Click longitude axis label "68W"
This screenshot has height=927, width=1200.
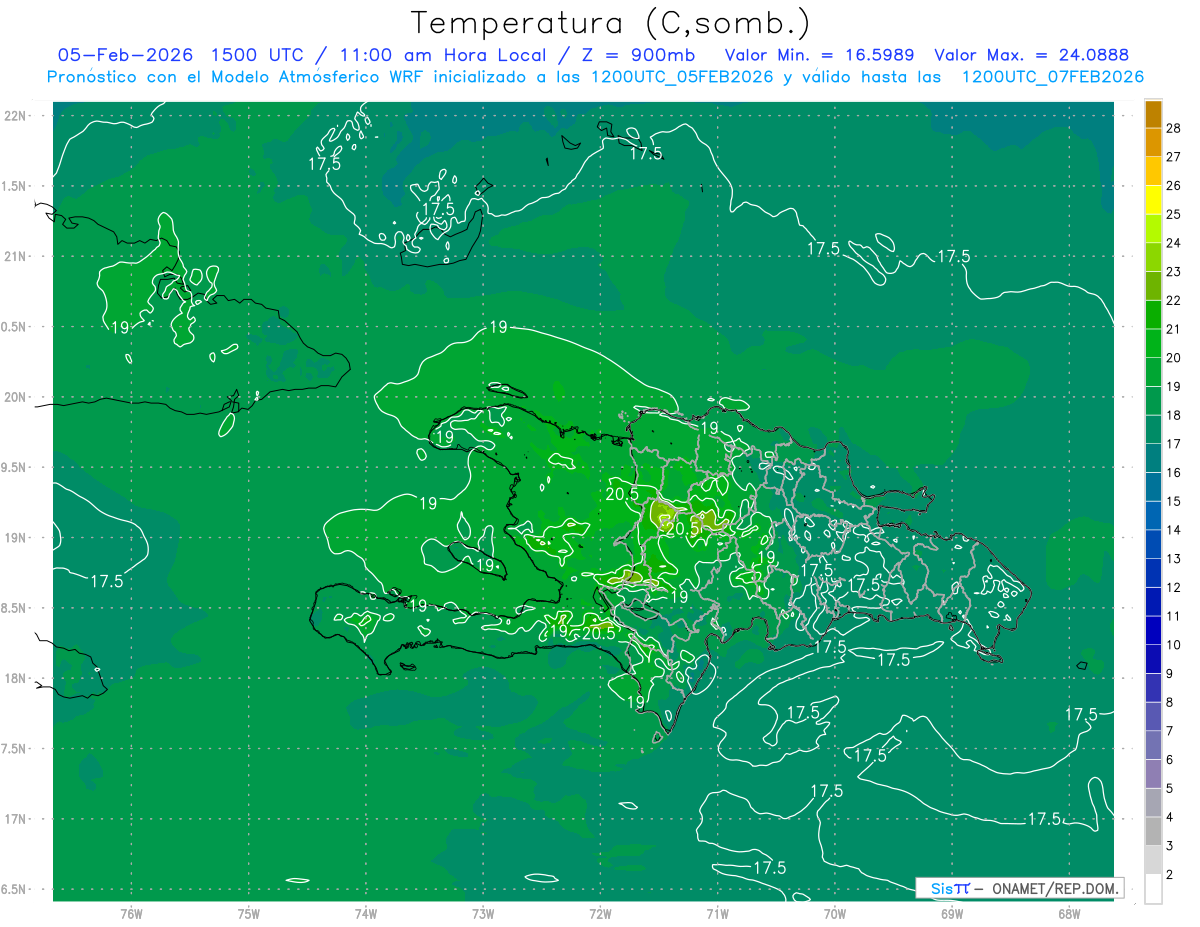tap(1069, 913)
